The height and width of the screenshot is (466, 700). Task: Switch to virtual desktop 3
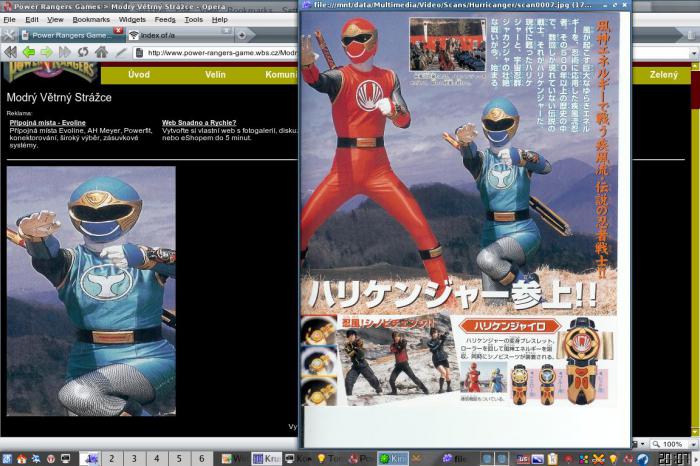point(134,458)
